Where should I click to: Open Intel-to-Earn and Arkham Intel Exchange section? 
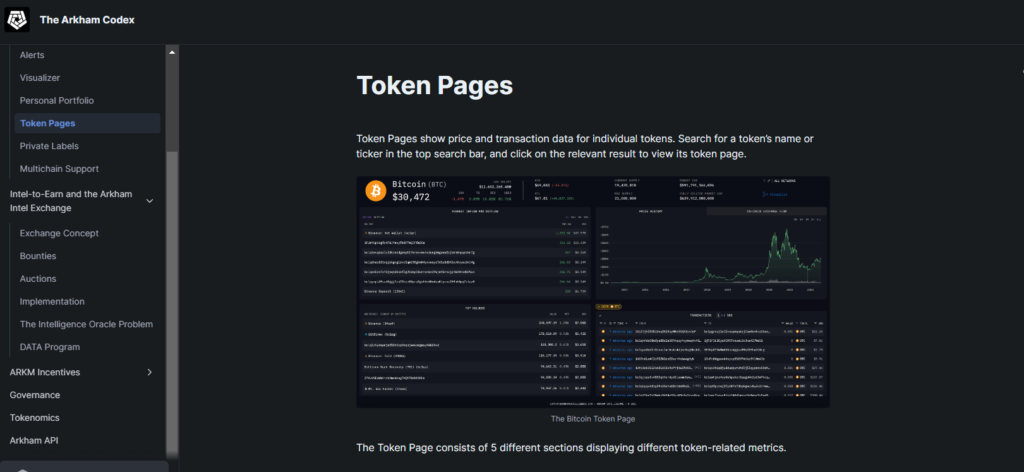pyautogui.click(x=71, y=201)
